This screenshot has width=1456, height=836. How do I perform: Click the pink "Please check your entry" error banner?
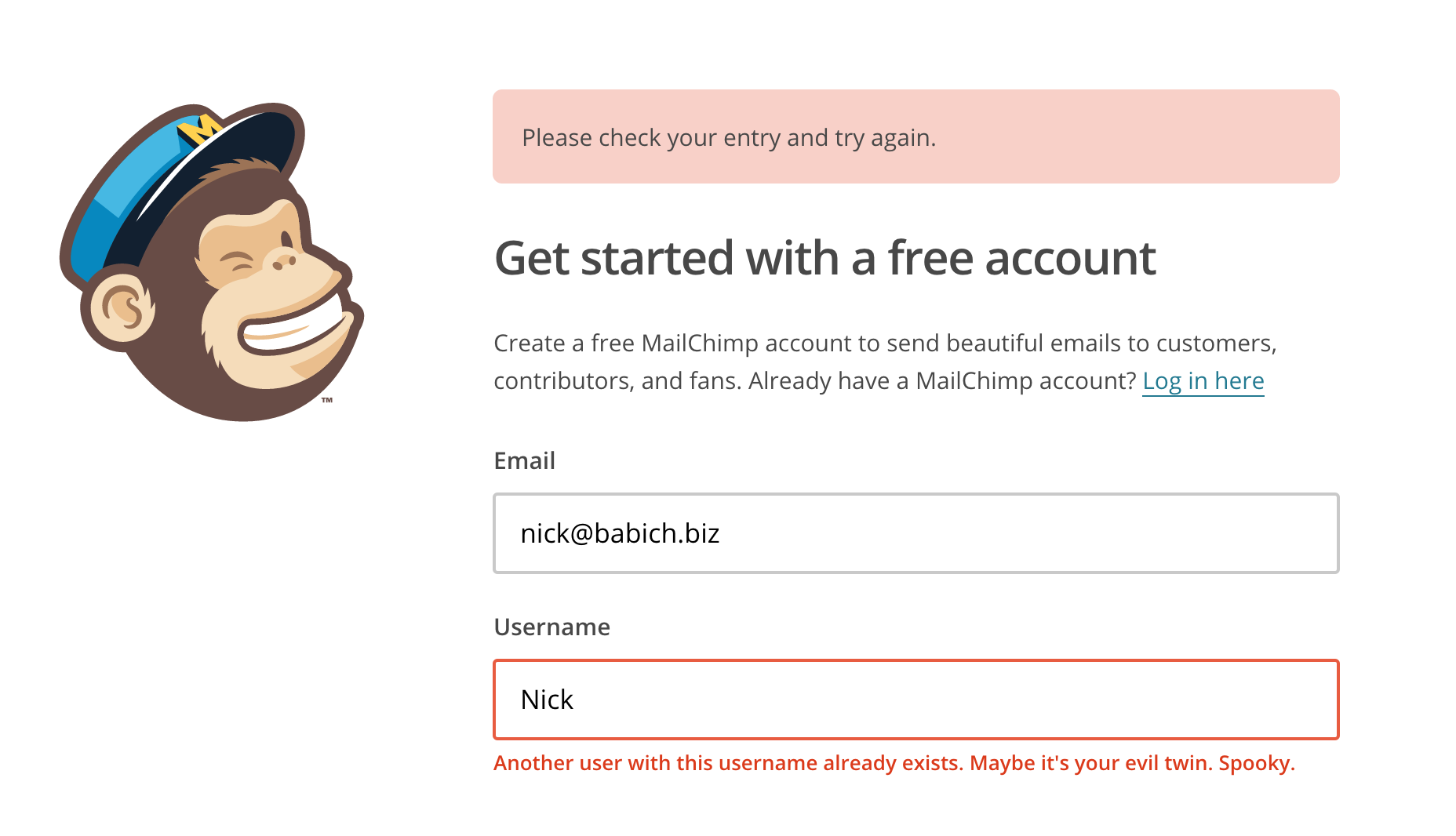pyautogui.click(x=915, y=136)
